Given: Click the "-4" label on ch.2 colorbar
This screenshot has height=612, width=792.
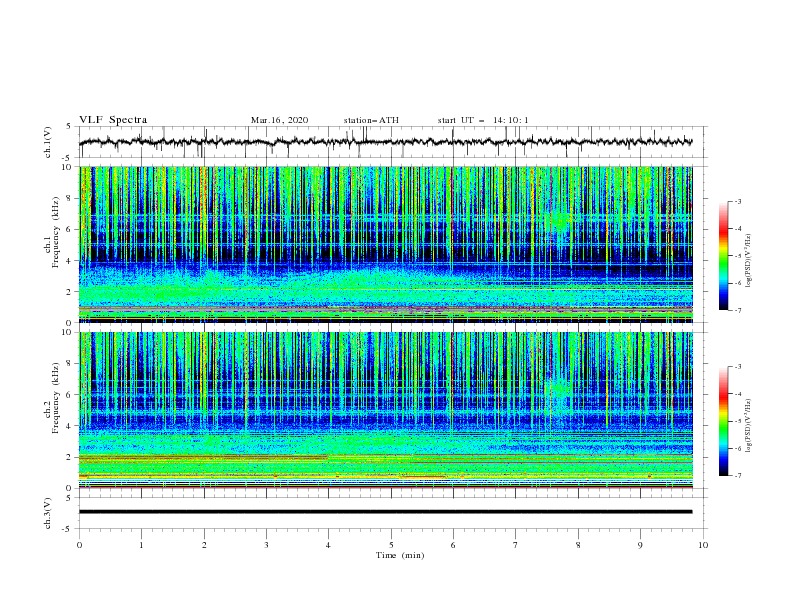Looking at the screenshot, I should point(737,394).
